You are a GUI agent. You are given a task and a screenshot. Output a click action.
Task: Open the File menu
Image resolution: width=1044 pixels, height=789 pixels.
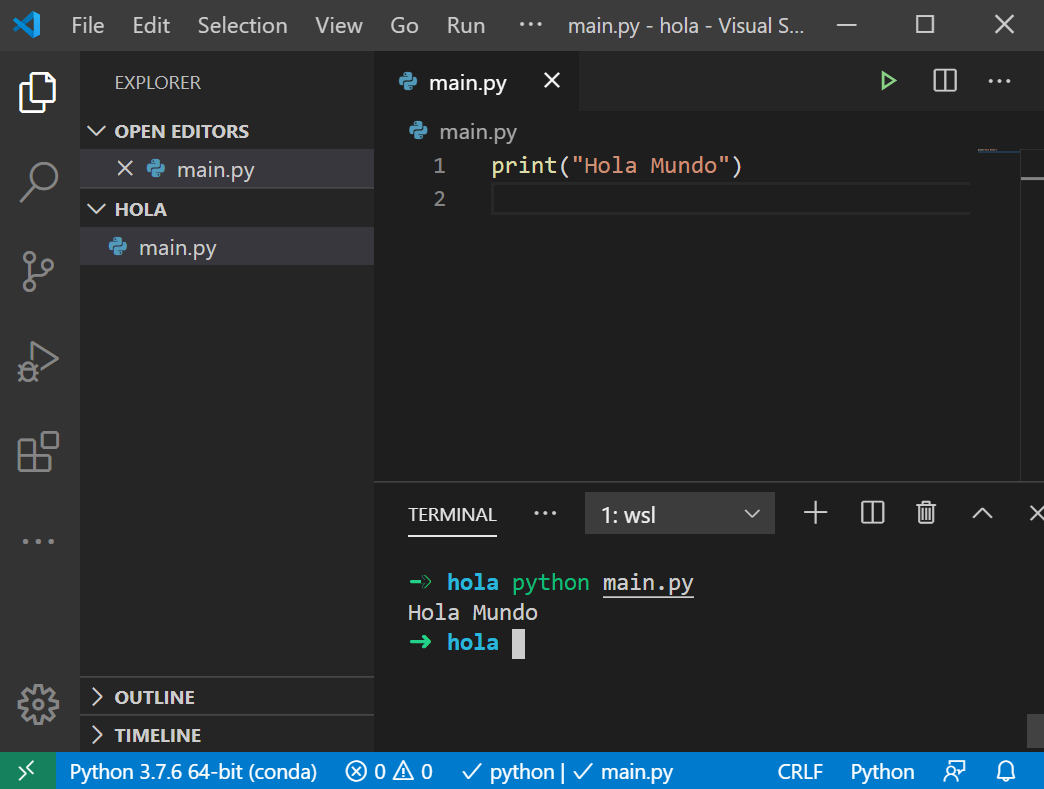(x=88, y=25)
